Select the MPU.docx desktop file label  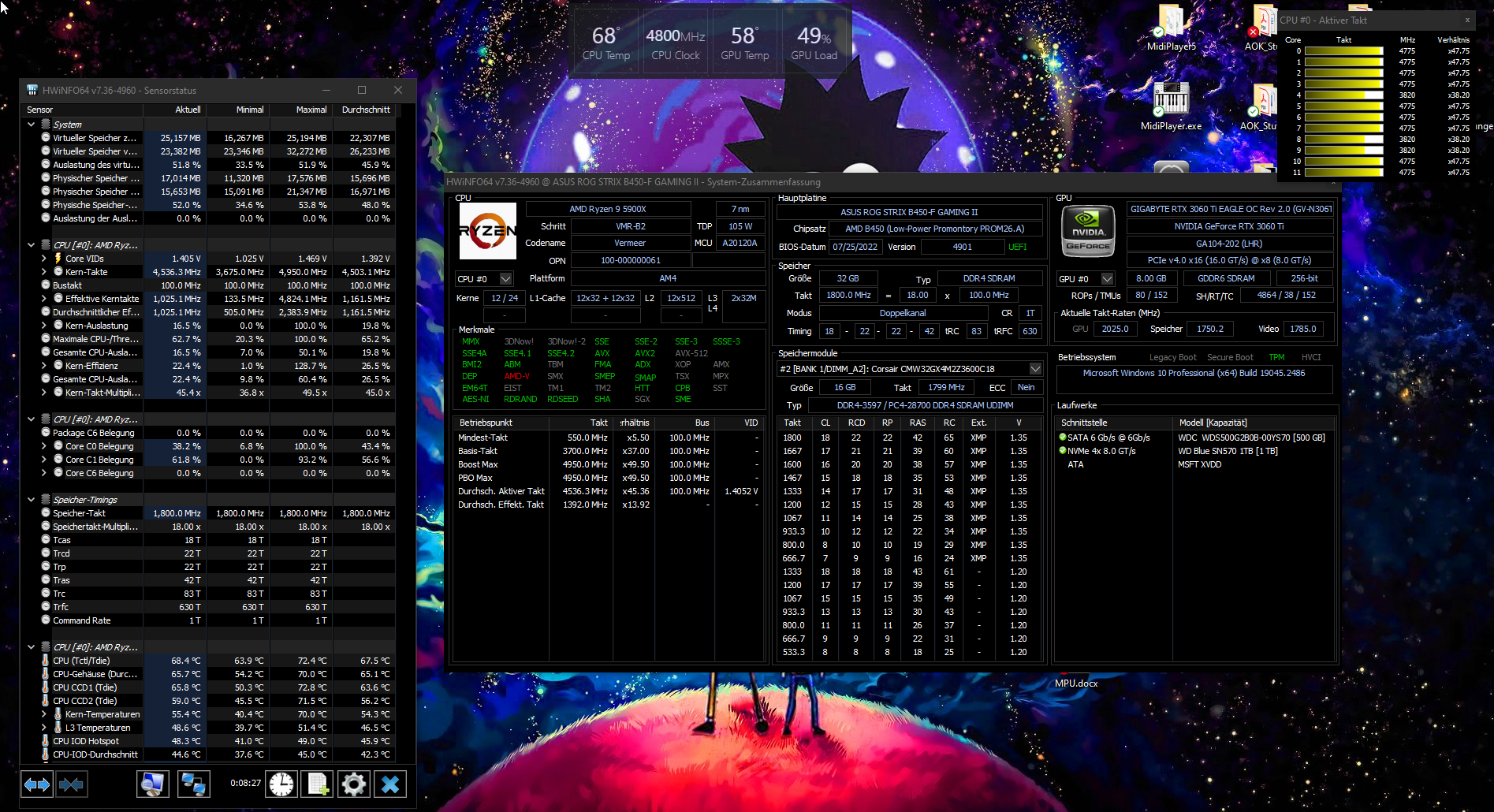(x=1076, y=683)
